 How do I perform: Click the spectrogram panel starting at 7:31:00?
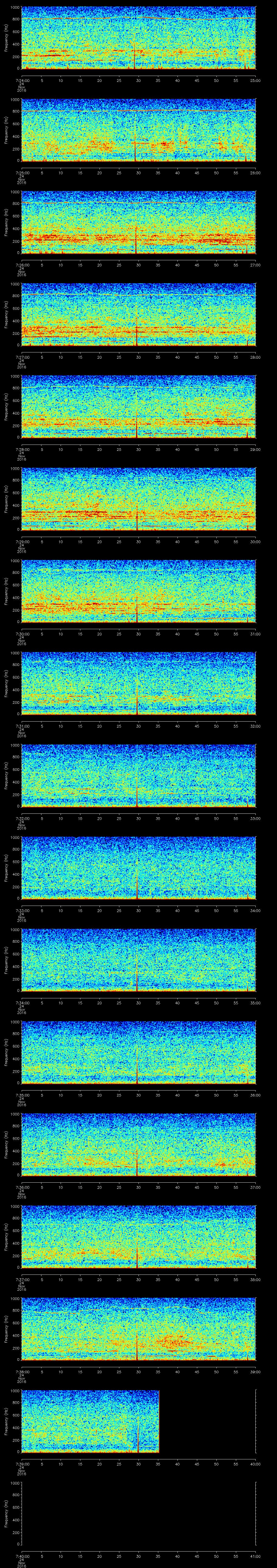pyautogui.click(x=138, y=683)
